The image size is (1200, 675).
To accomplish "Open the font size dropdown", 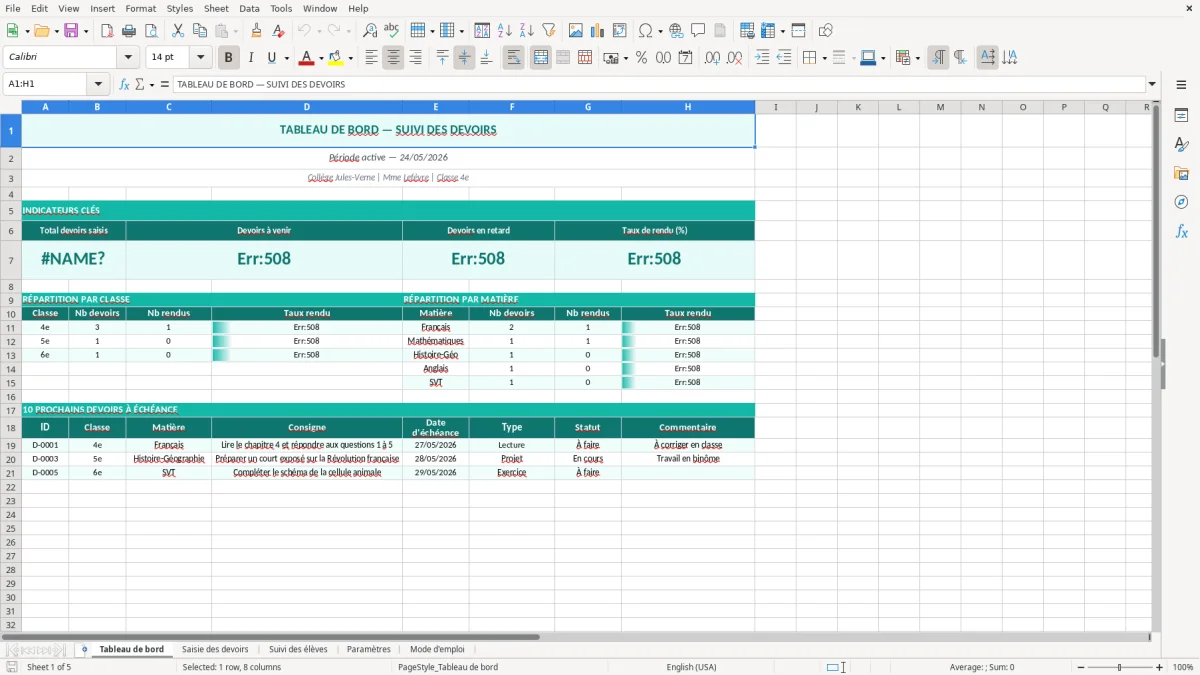I will click(x=200, y=58).
